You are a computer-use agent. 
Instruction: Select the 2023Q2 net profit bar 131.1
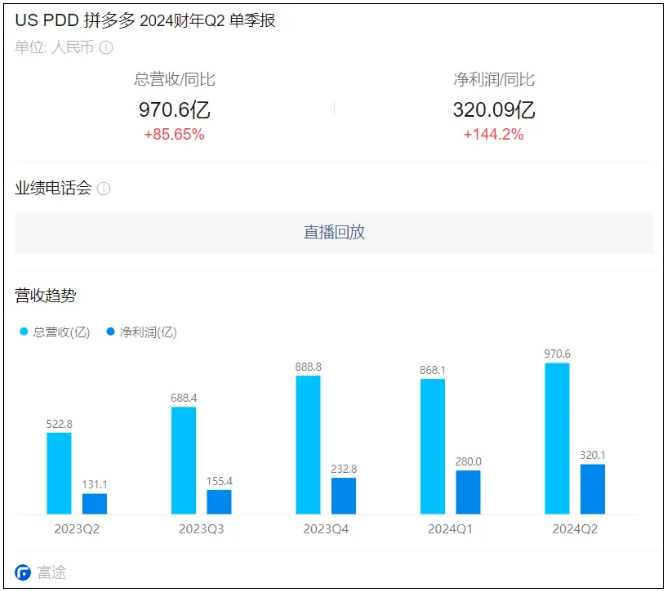tap(94, 504)
